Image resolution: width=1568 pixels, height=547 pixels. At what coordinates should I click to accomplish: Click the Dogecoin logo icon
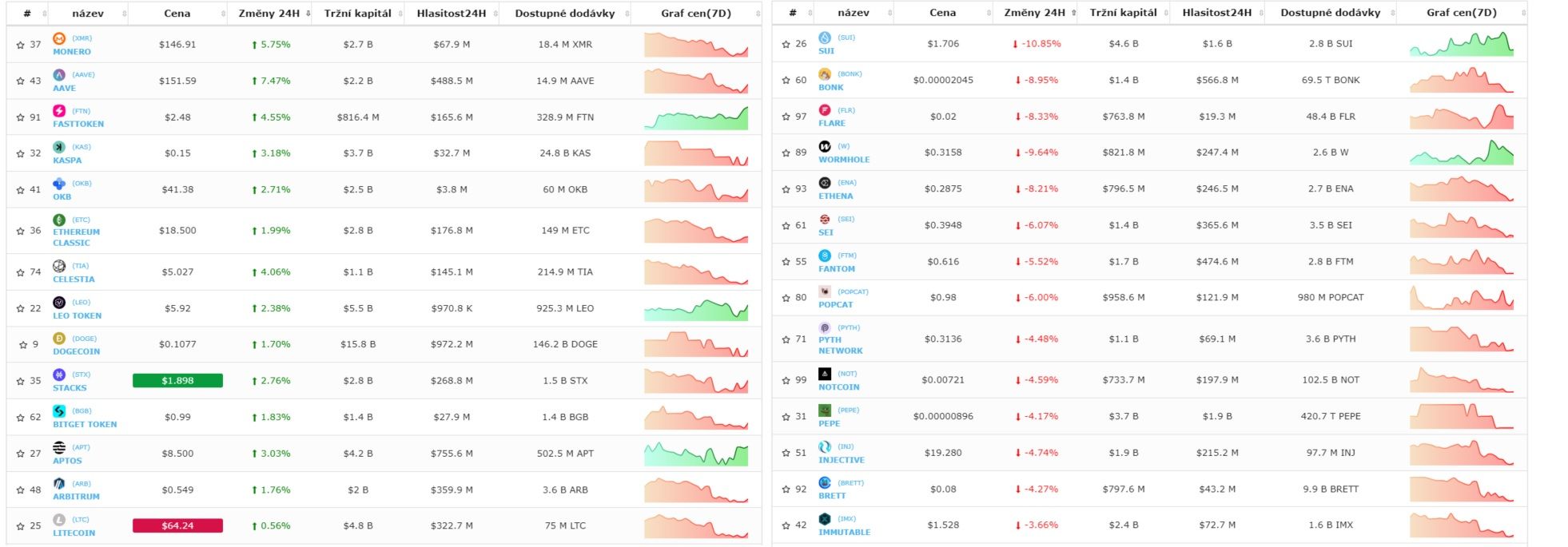tap(59, 339)
